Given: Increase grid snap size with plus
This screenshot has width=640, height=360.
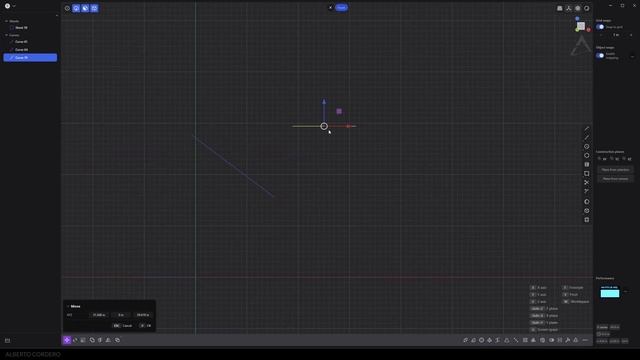Looking at the screenshot, I should pos(631,35).
